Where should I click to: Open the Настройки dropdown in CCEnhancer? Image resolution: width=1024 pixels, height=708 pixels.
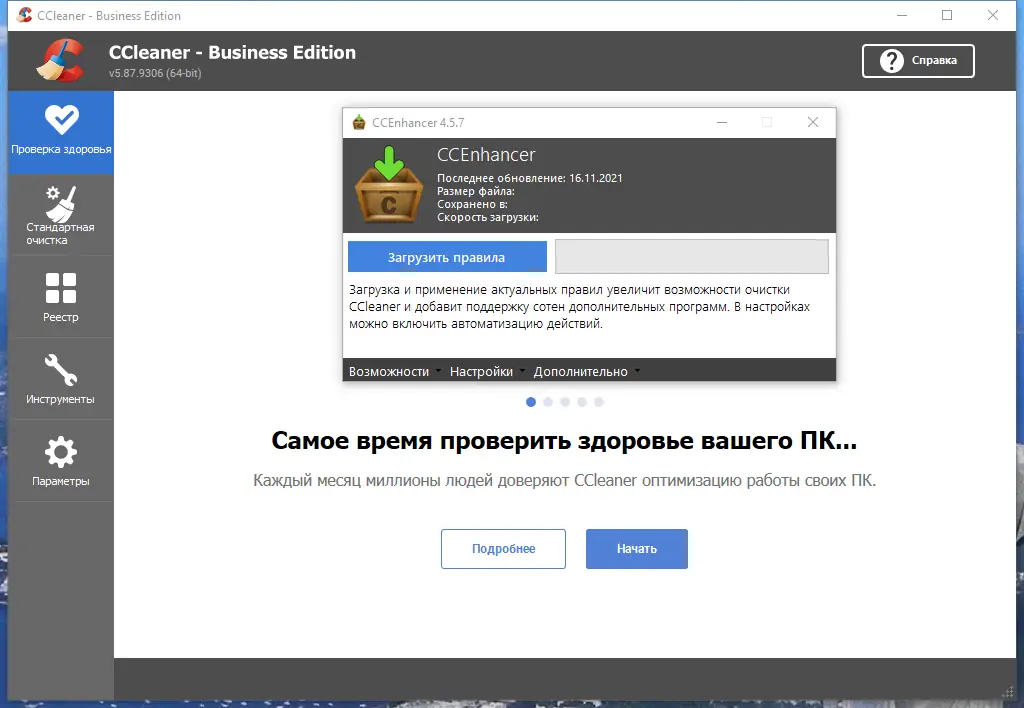click(483, 370)
